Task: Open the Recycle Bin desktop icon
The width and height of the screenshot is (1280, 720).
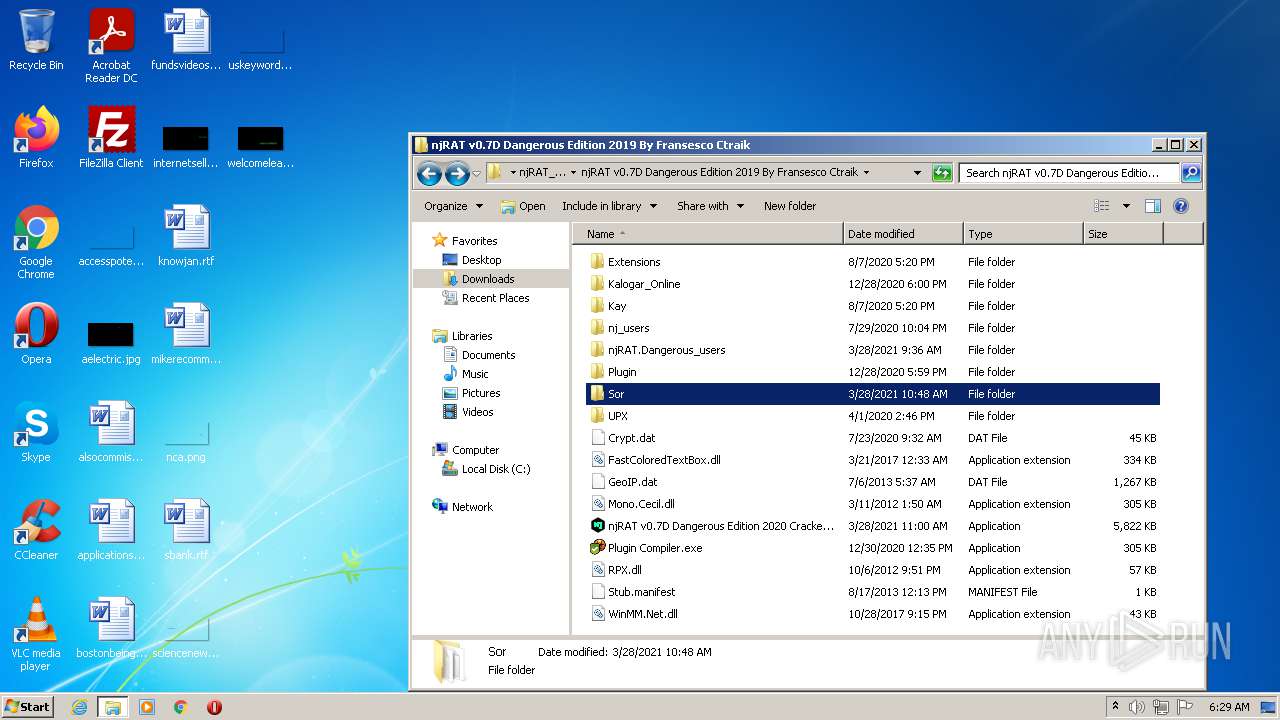Action: coord(36,40)
